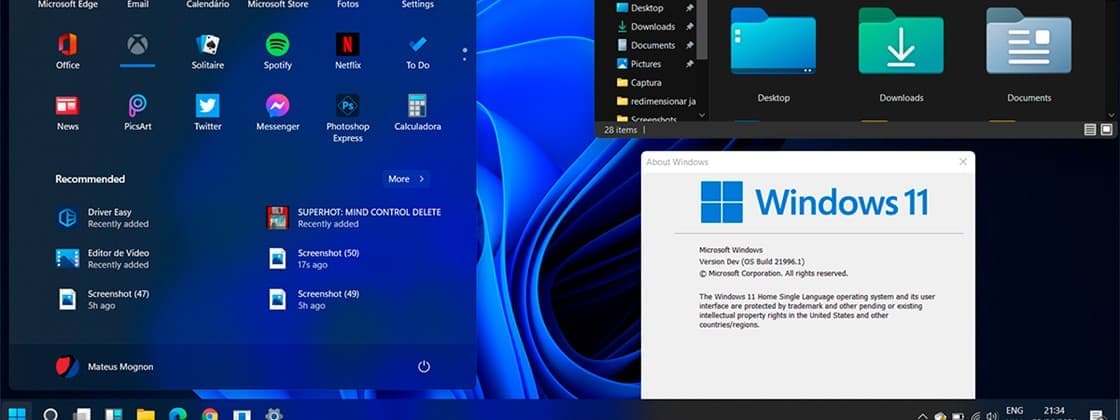Viewport: 1120px width, 420px height.
Task: Open the large Documents folder thumbnail
Action: click(x=1029, y=41)
